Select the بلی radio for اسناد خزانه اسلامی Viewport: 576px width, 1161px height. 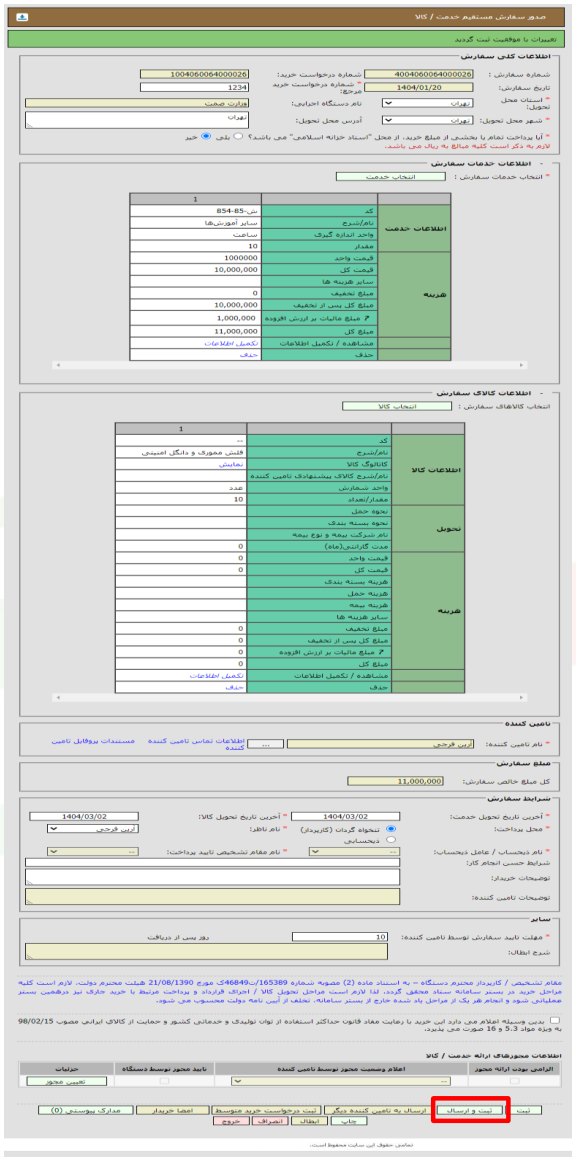238,136
